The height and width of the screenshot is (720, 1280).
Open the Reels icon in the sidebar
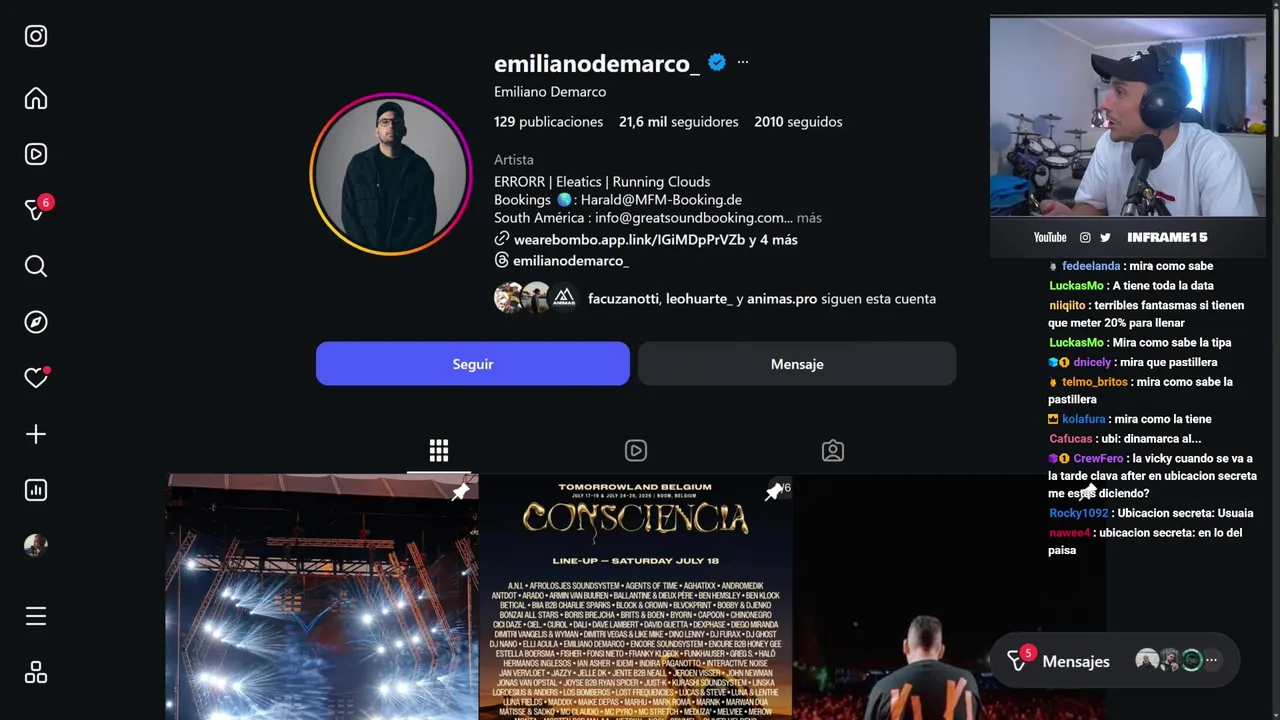(36, 154)
